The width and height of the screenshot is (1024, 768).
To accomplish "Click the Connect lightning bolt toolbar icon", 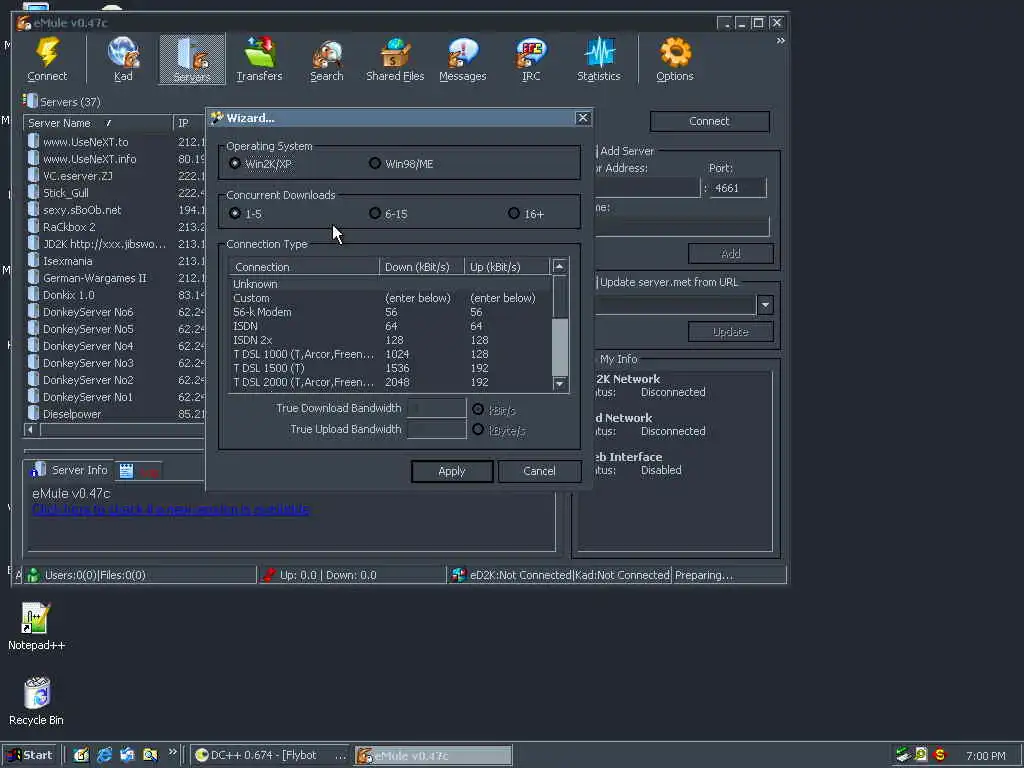I will click(47, 52).
